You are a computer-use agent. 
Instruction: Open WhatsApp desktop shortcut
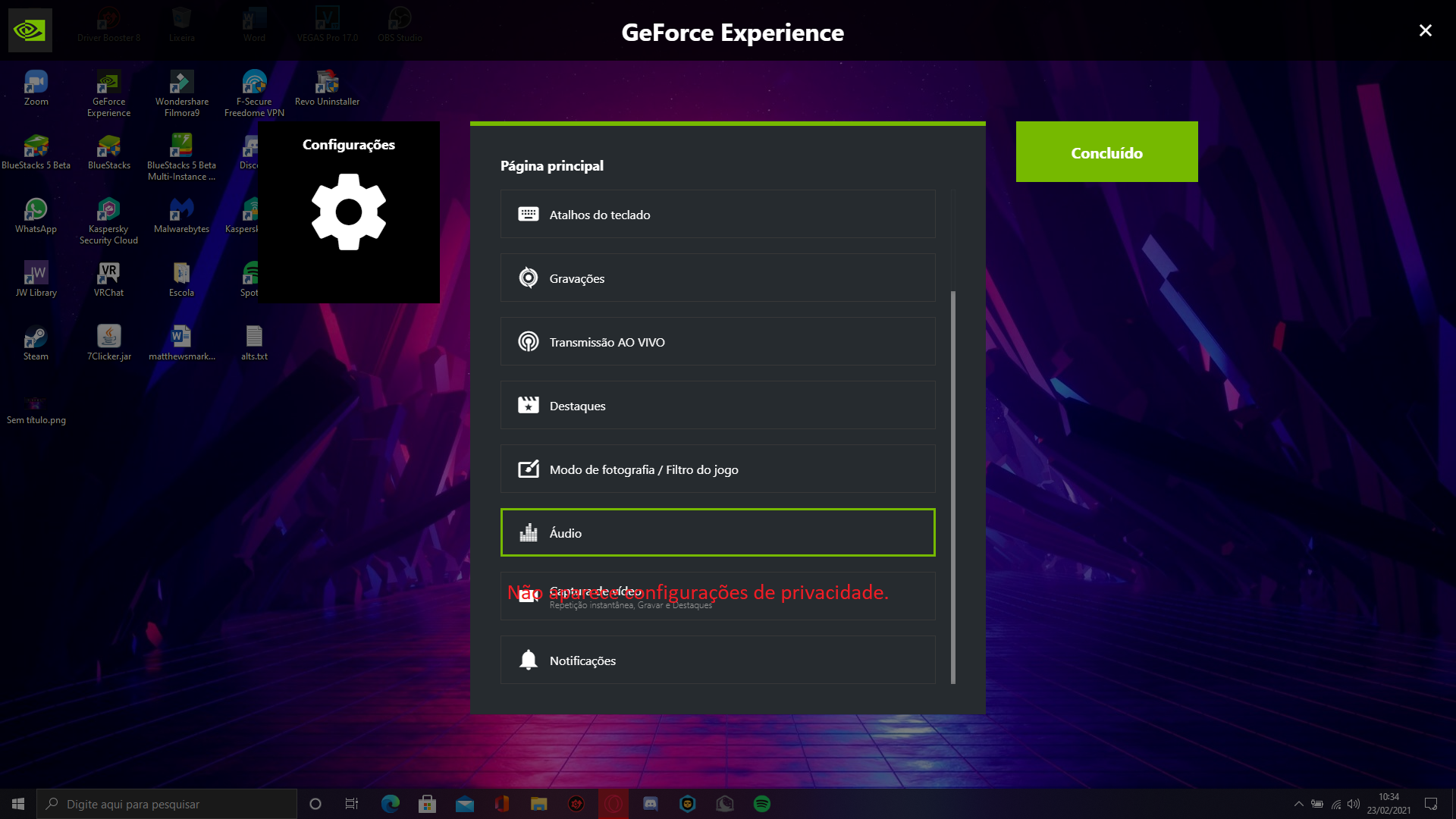coord(36,215)
